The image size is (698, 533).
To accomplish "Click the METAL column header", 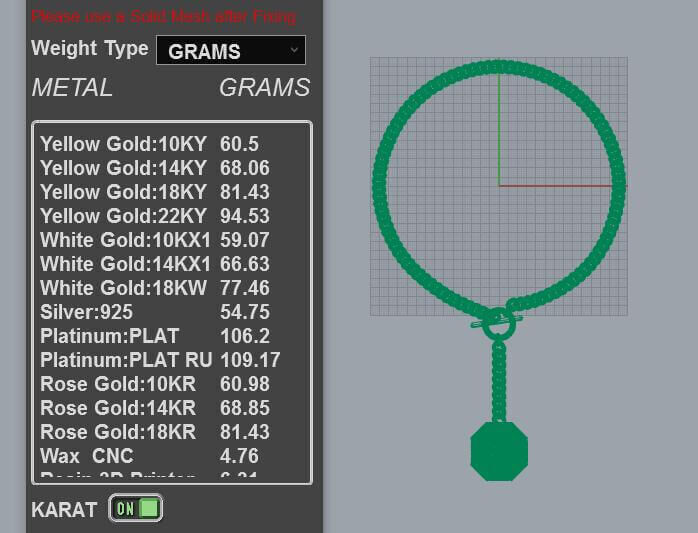I will tap(72, 87).
